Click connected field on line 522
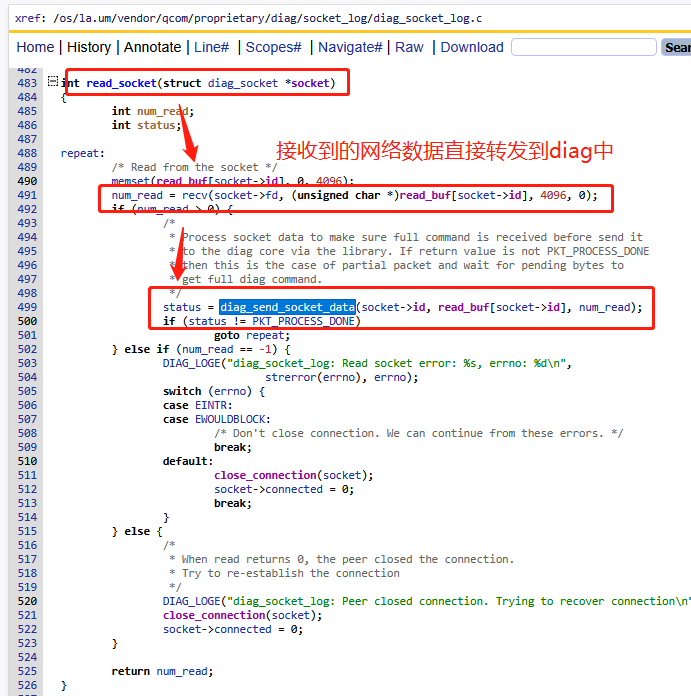 243,629
